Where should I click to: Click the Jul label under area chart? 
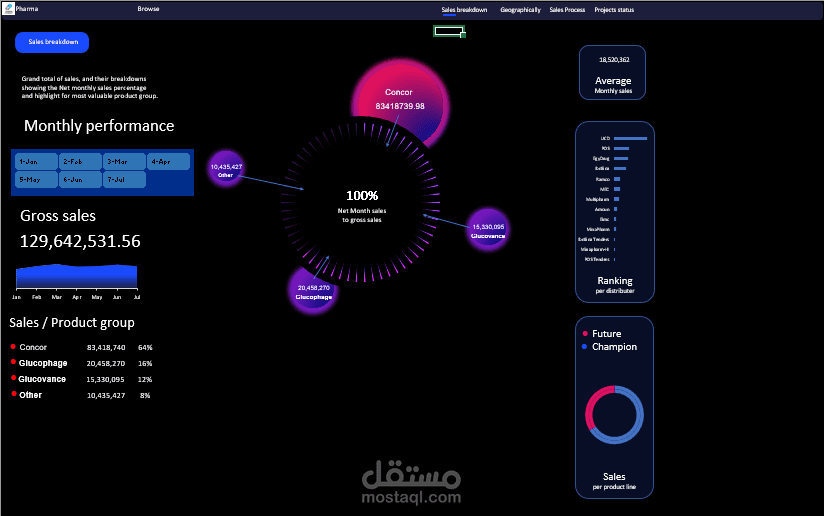[x=137, y=297]
